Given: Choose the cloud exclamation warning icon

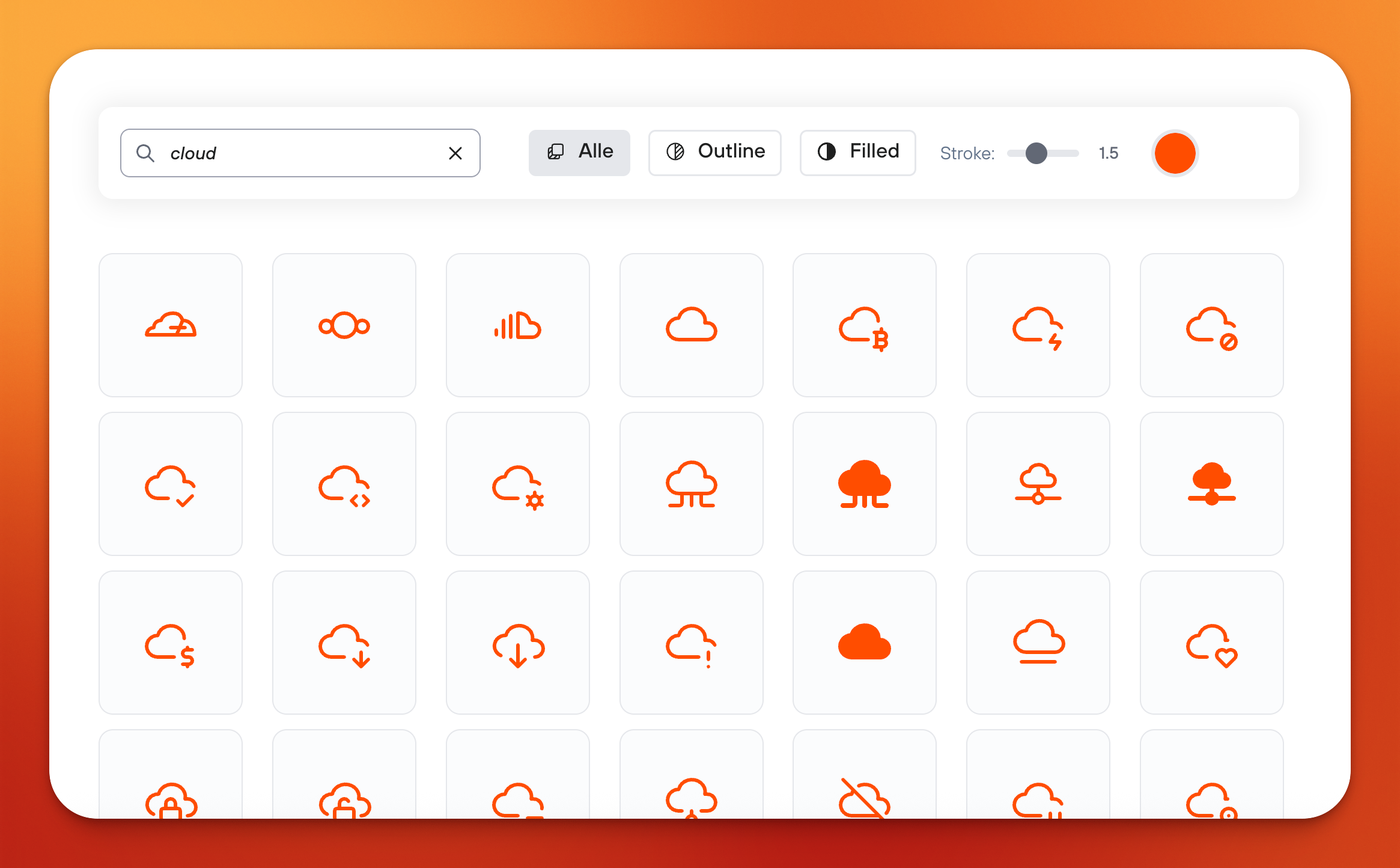Looking at the screenshot, I should click(x=691, y=644).
